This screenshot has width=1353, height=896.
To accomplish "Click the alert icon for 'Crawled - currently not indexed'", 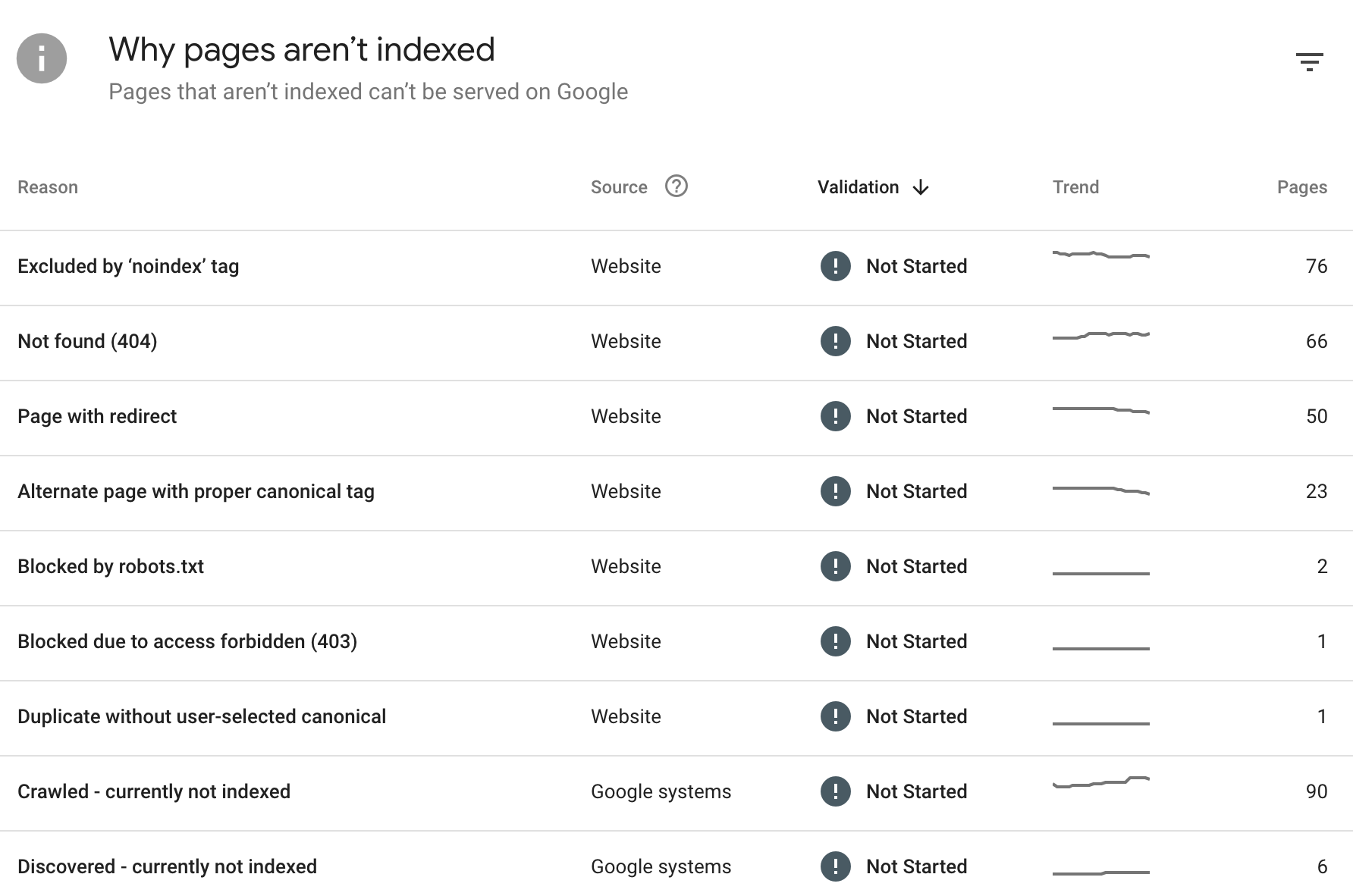I will click(x=835, y=791).
